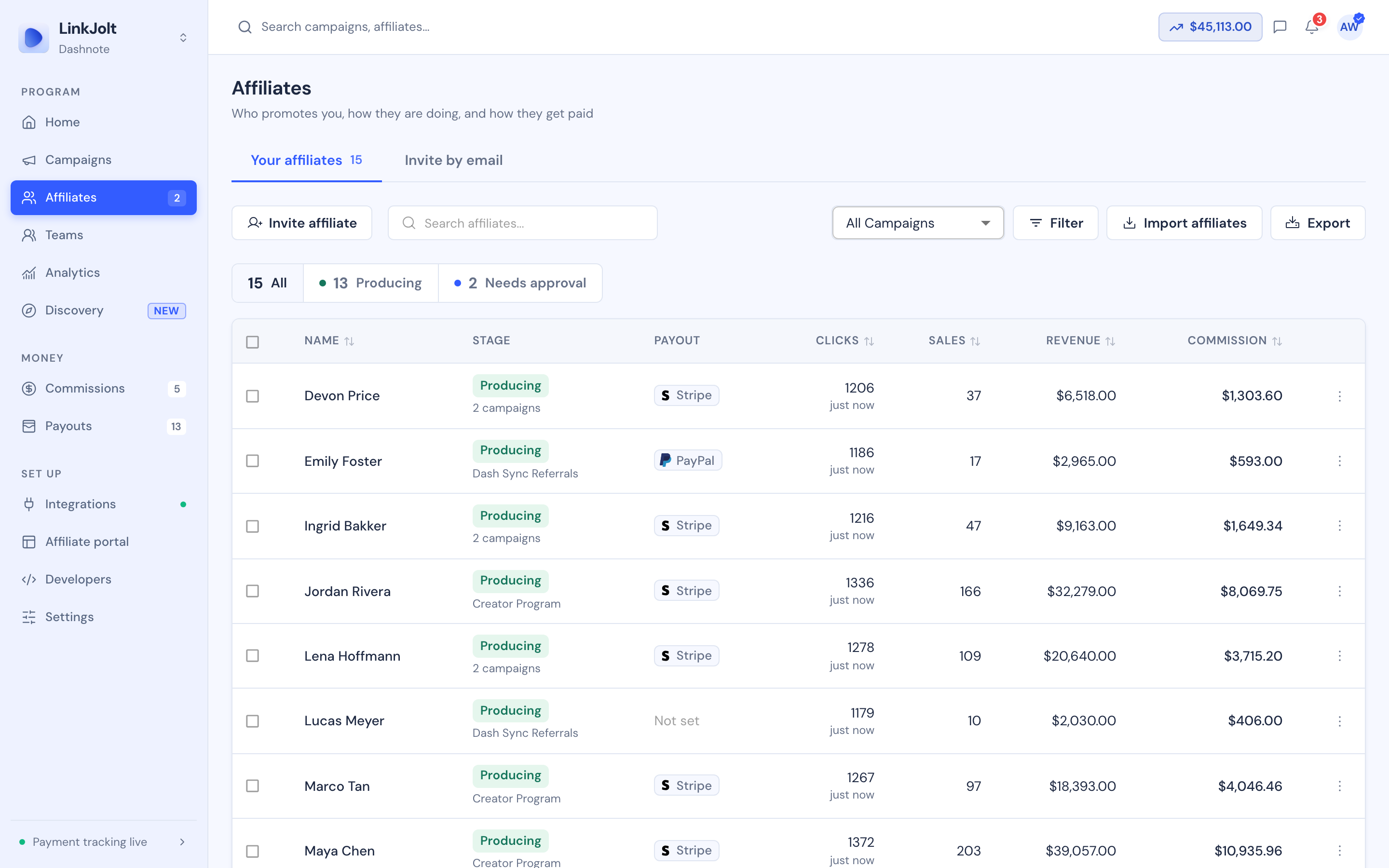Viewport: 1389px width, 868px height.
Task: Select Emily Foster row checkbox
Action: pos(253,461)
